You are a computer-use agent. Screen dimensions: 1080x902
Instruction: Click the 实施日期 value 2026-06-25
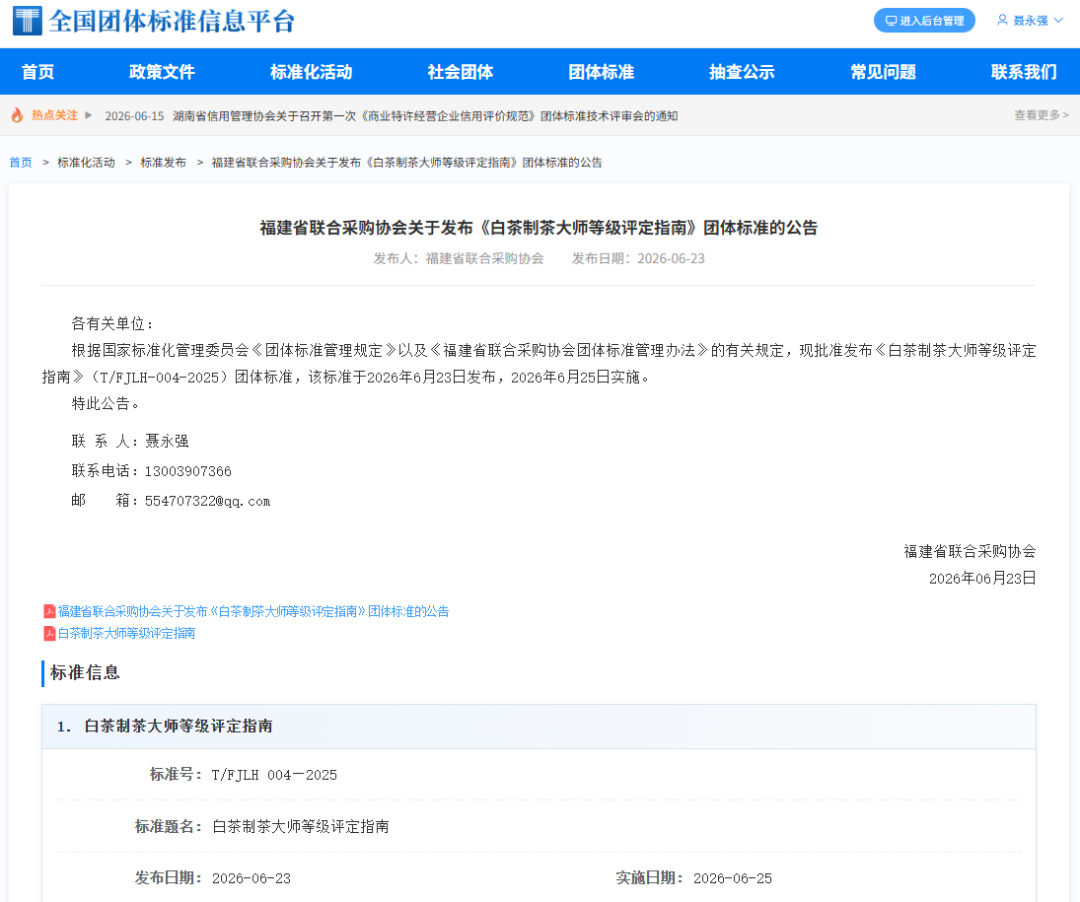point(732,879)
